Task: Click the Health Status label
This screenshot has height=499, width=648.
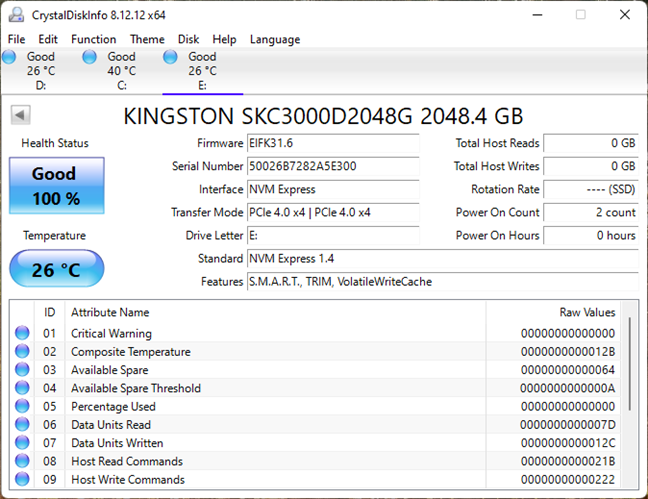Action: (55, 143)
